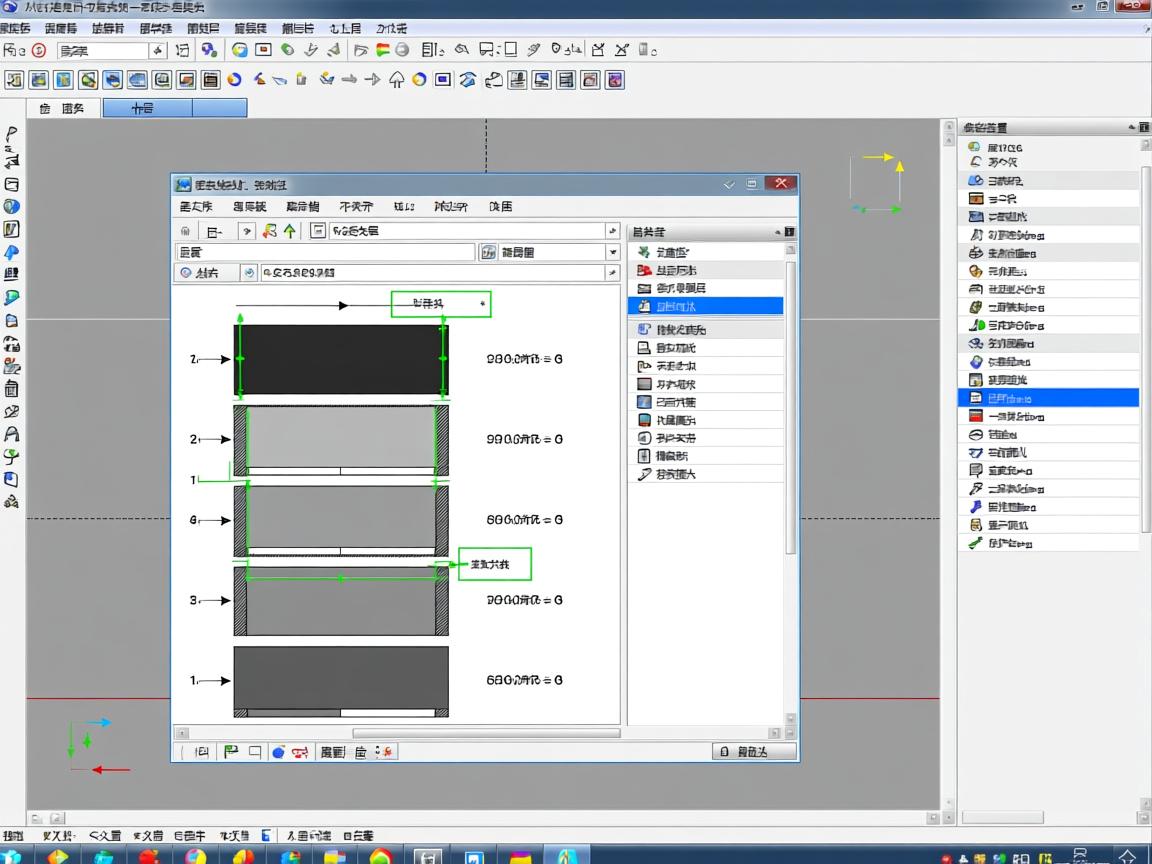Toggle the round radio button in dialog's third row
This screenshot has height=864, width=1152.
187,272
